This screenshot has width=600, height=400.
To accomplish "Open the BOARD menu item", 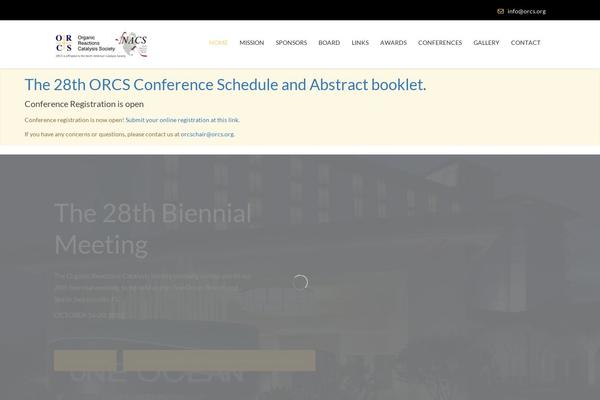I will point(329,42).
